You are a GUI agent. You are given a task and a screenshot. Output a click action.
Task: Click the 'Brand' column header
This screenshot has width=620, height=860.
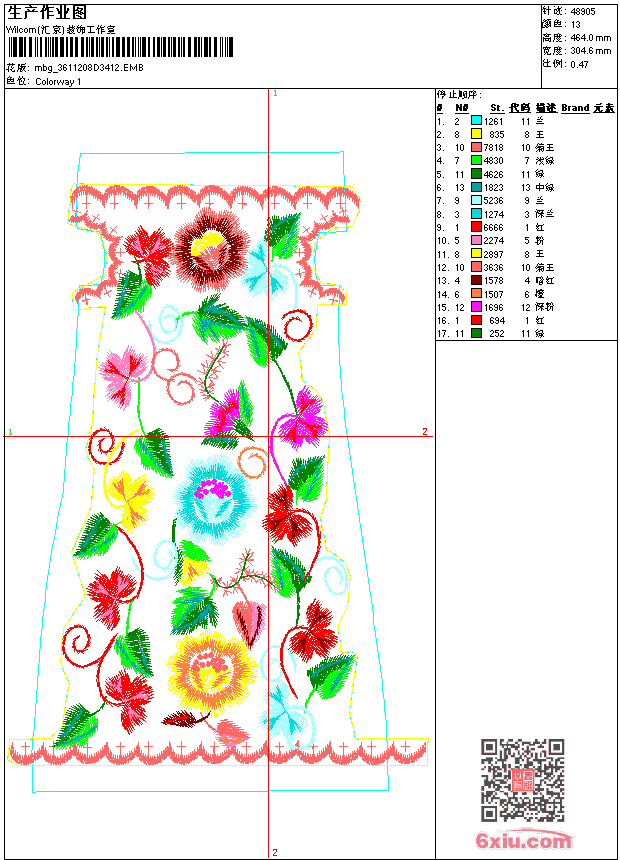[x=575, y=108]
